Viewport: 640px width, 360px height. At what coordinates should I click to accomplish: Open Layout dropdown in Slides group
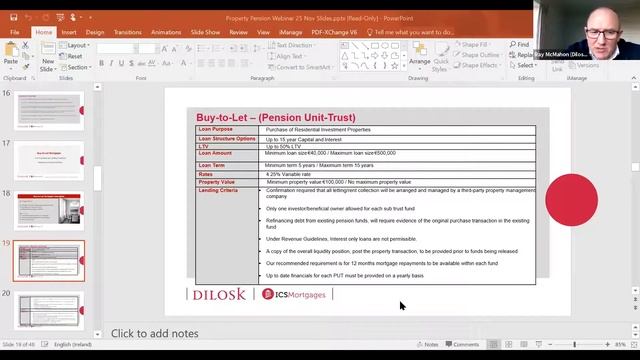pos(74,45)
